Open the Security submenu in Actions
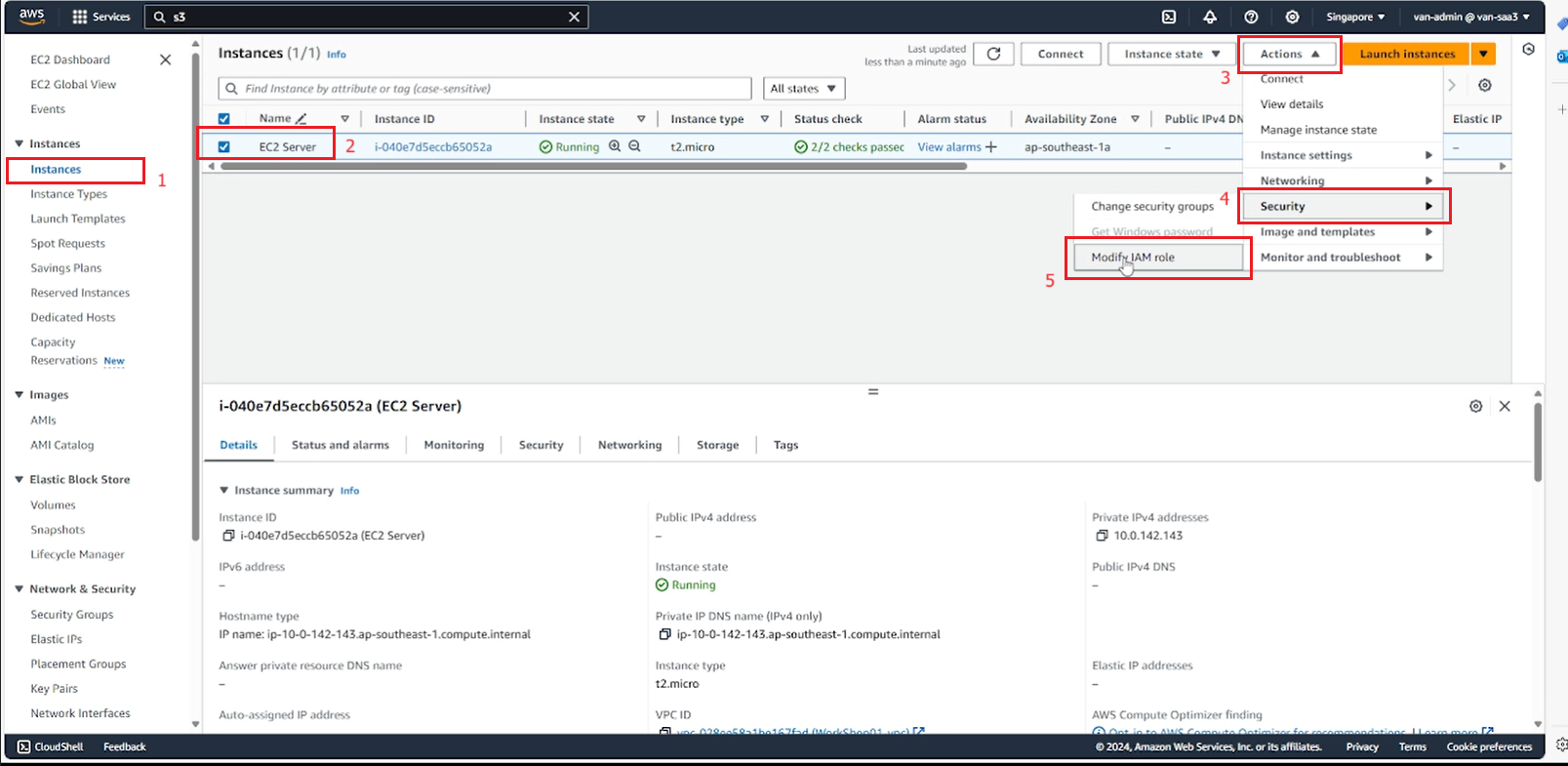 1345,206
